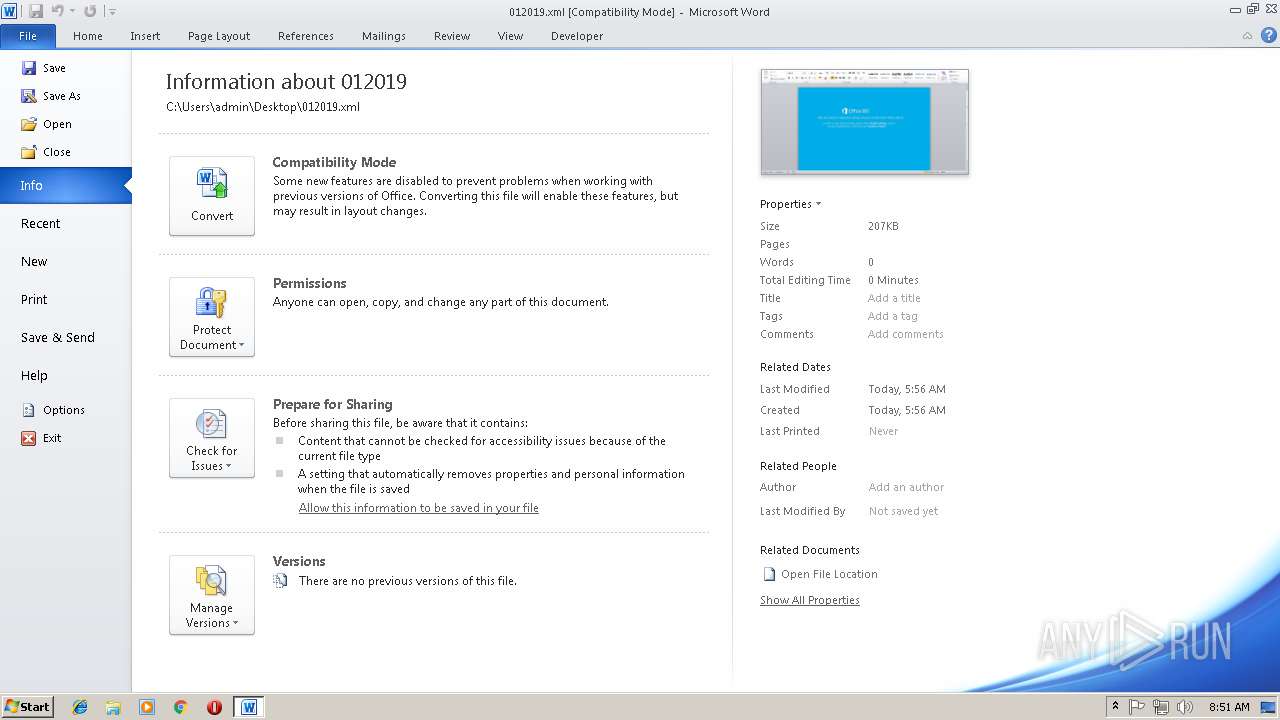Click the Save As icon in sidebar
Viewport: 1280px width, 720px height.
pos(29,96)
